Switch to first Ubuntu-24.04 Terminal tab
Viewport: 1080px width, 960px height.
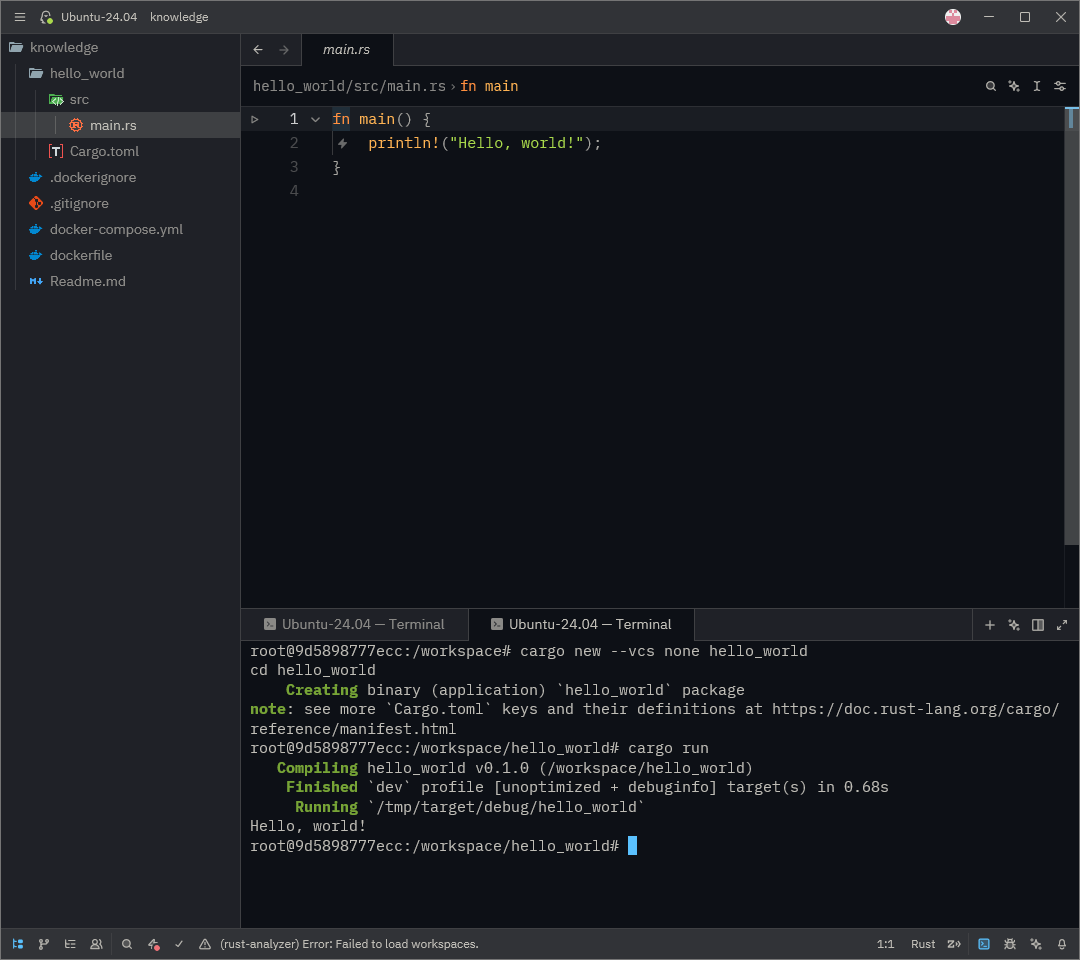355,625
